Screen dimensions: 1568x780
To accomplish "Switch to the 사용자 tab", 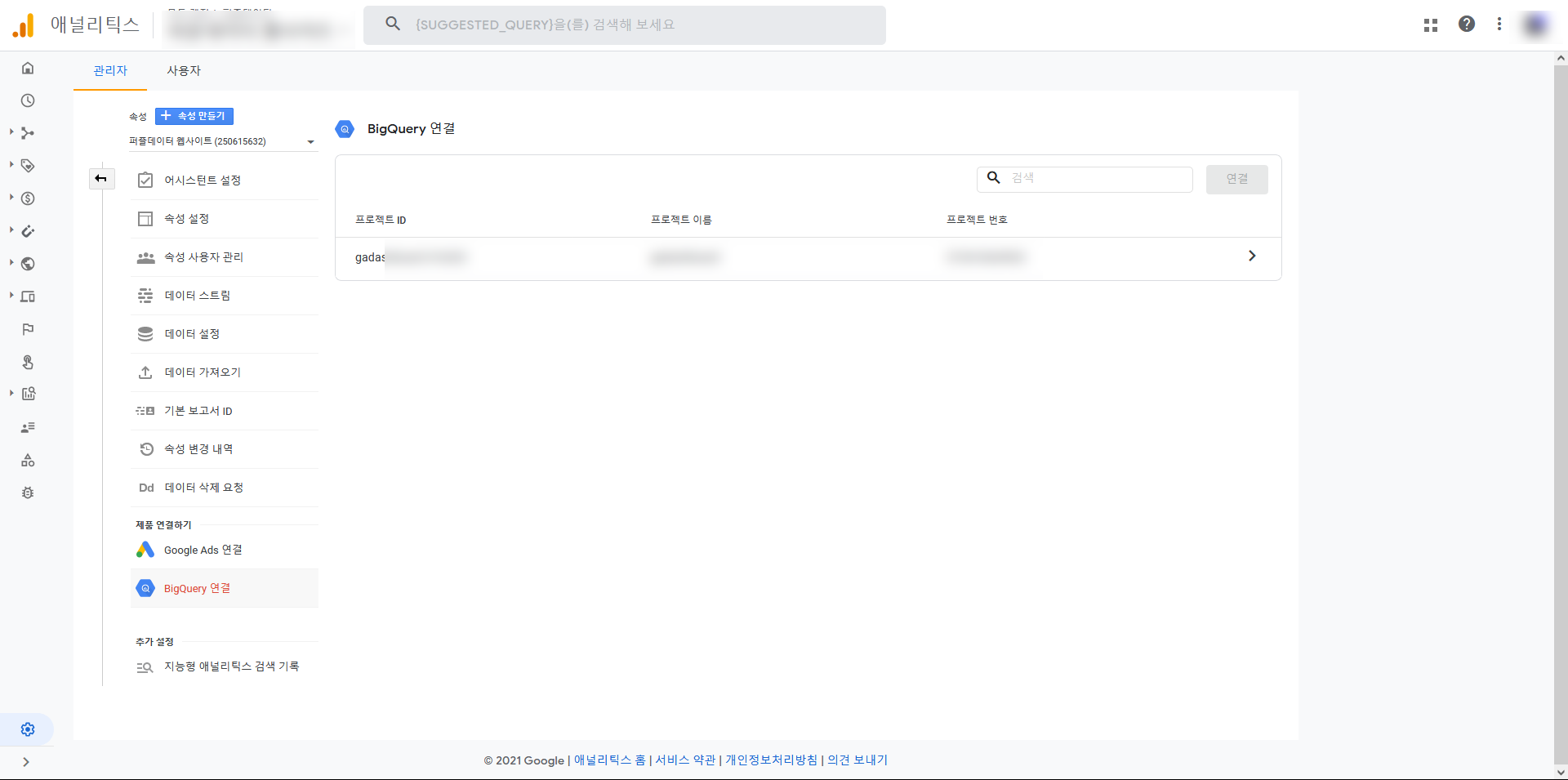I will click(x=184, y=71).
